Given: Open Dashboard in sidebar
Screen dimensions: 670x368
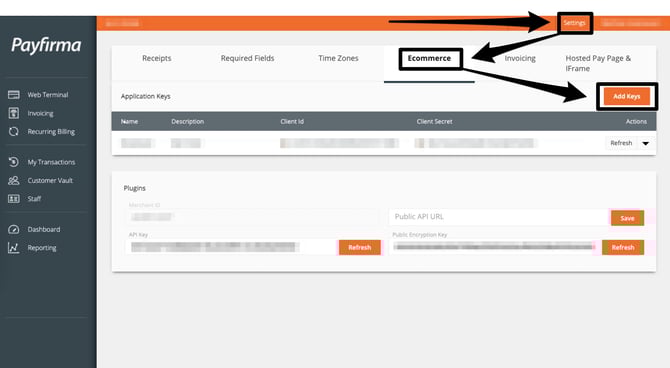Looking at the screenshot, I should coord(44,230).
